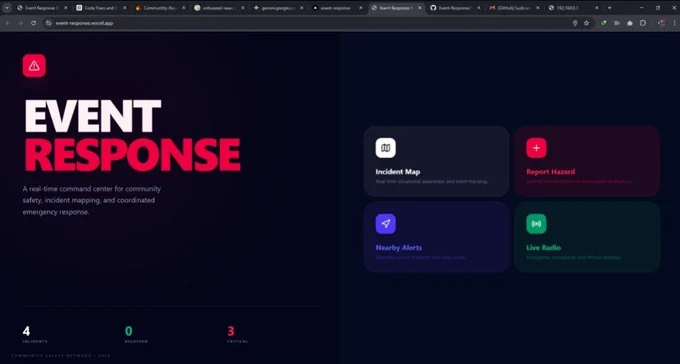This screenshot has width=680, height=364.
Task: Open the Live Radio title link
Action: pyautogui.click(x=543, y=248)
